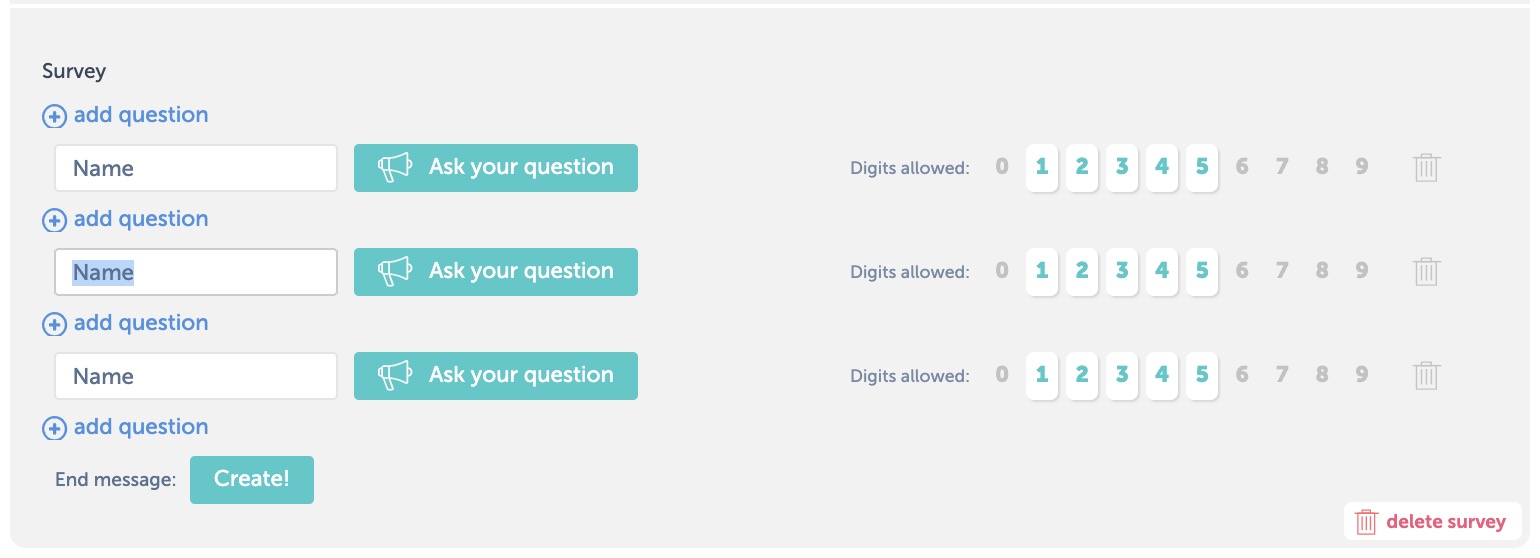Click the red trash icon beside delete survey
This screenshot has width=1540, height=558.
pyautogui.click(x=1366, y=522)
